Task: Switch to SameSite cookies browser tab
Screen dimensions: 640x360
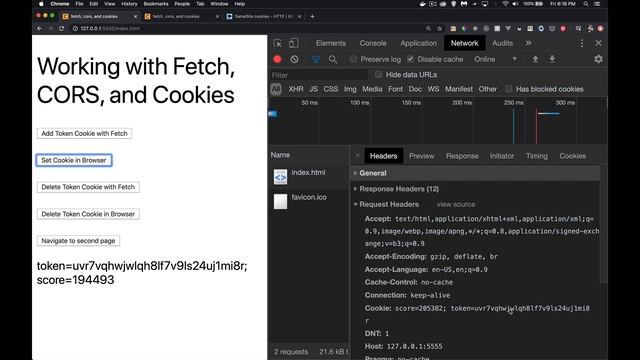Action: click(264, 16)
